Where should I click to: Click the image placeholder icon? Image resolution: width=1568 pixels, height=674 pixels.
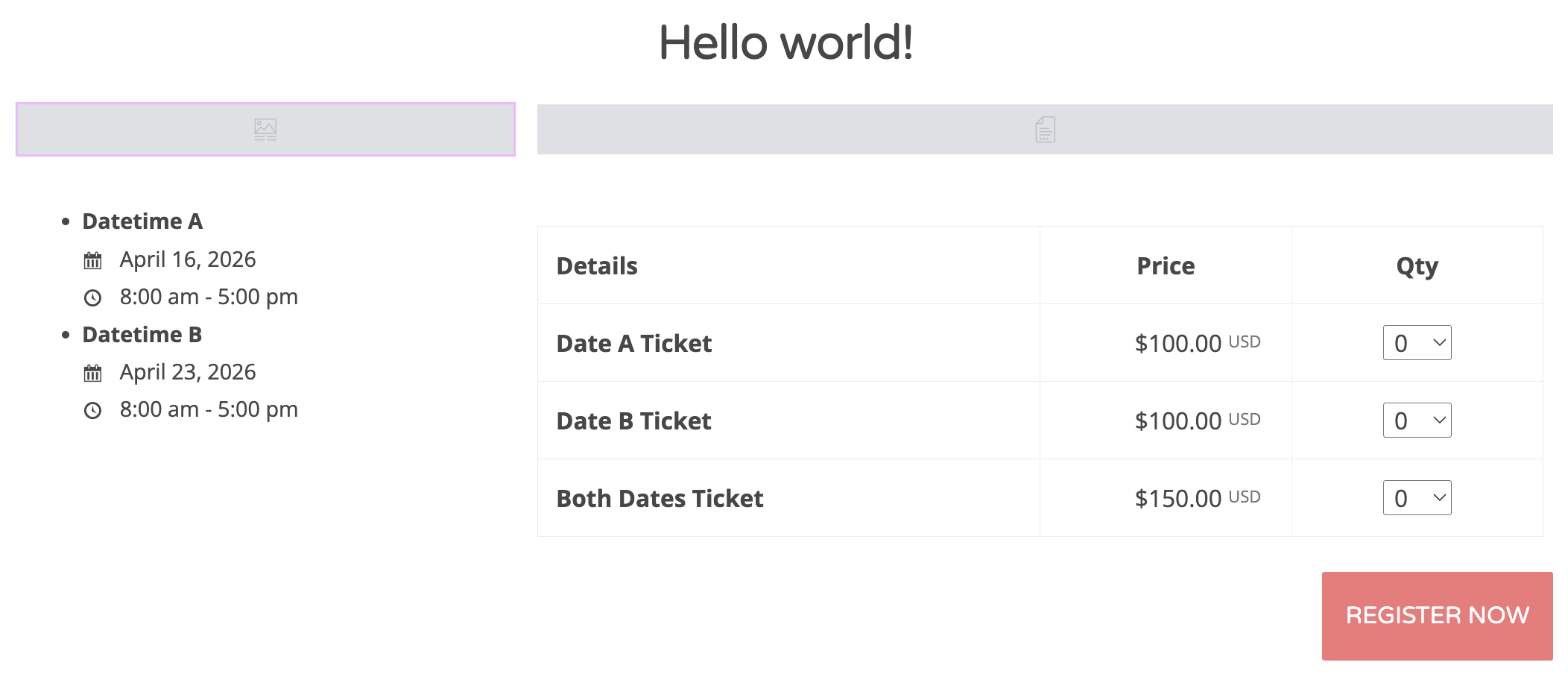(265, 130)
